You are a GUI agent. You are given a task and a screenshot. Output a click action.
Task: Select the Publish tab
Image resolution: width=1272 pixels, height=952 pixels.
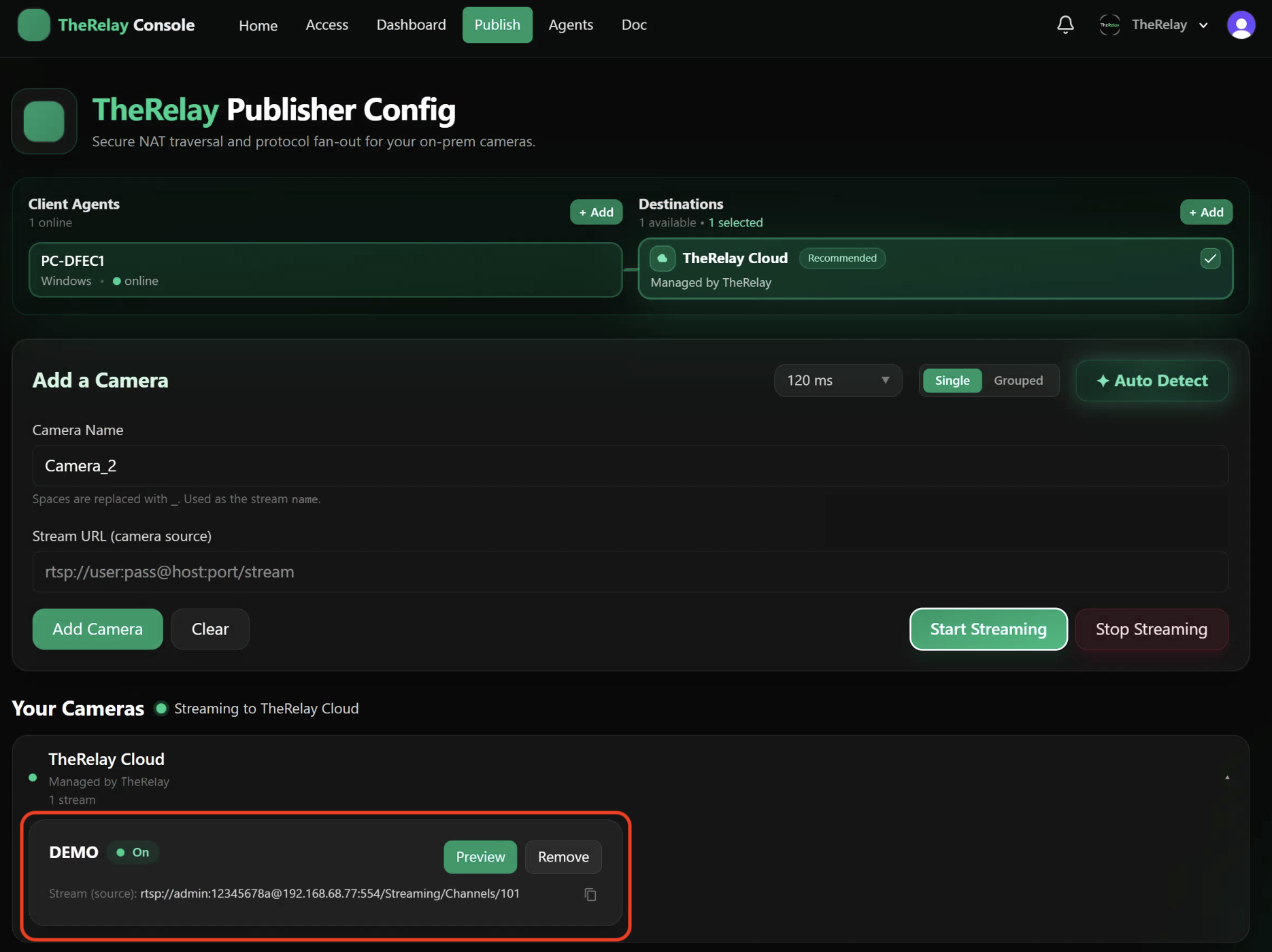[497, 25]
